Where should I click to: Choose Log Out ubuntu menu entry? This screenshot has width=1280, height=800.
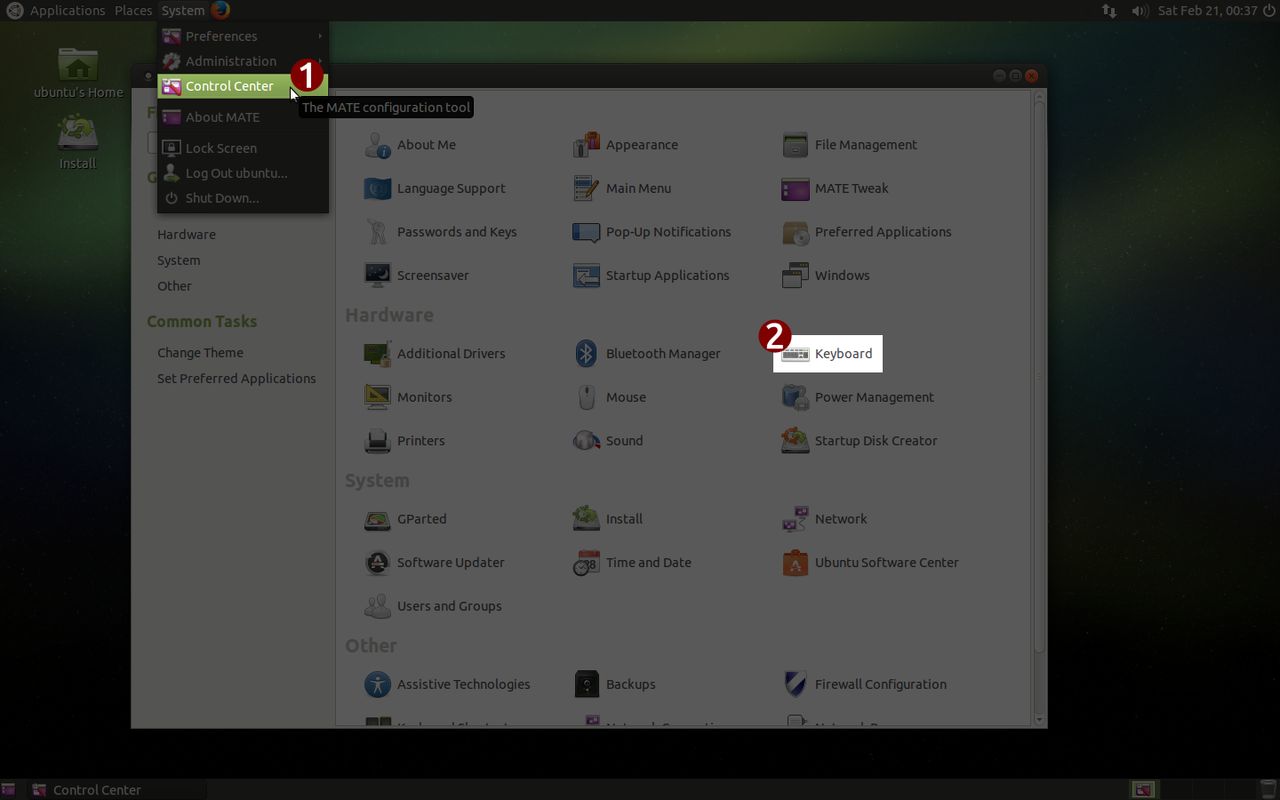click(x=243, y=173)
